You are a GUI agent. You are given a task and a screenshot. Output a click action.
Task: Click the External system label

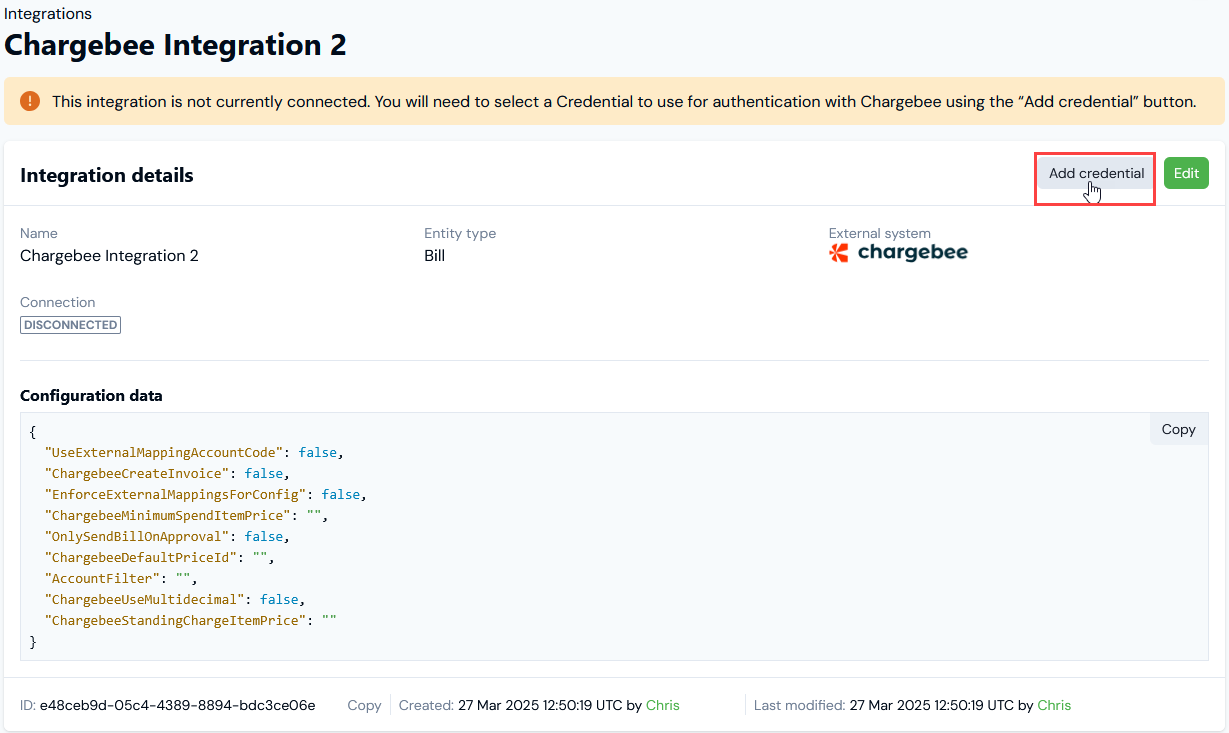click(880, 233)
